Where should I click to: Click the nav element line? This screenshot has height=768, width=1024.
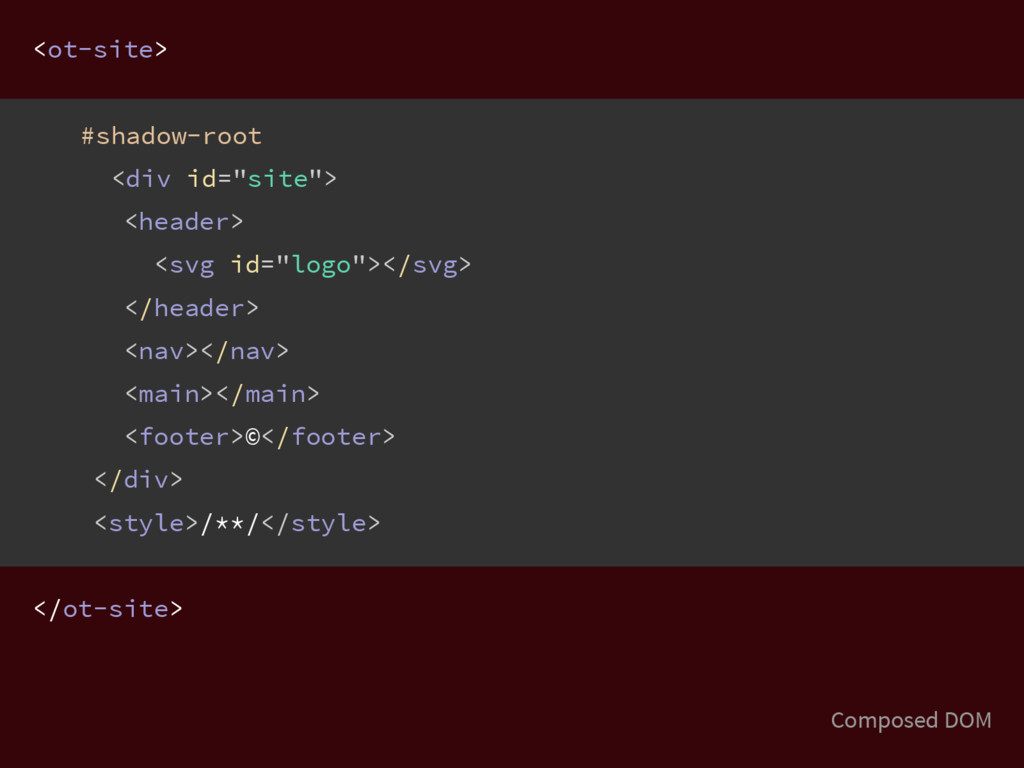point(207,351)
